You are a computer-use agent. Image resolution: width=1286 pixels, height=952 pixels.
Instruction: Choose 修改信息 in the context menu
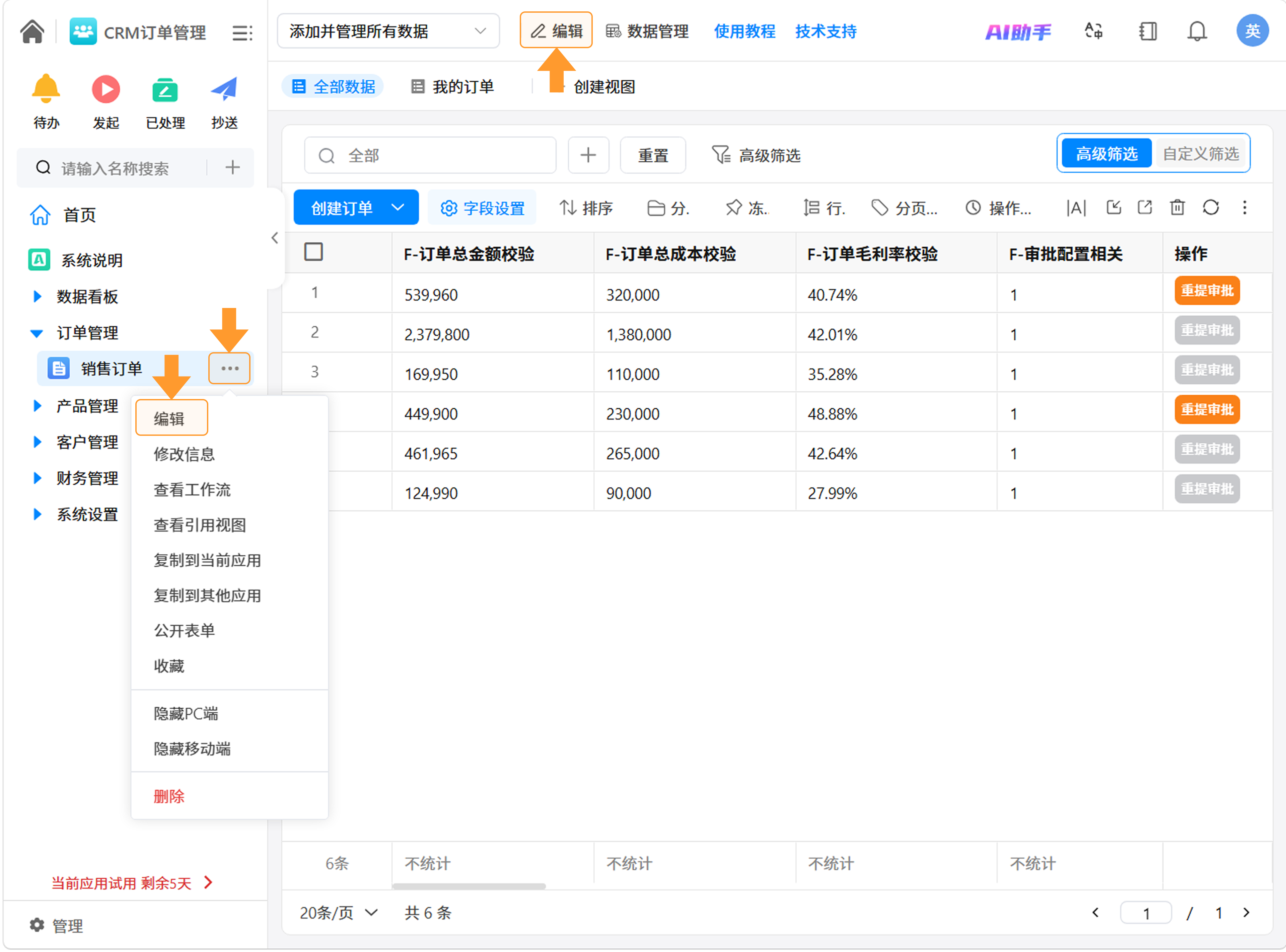pos(184,454)
